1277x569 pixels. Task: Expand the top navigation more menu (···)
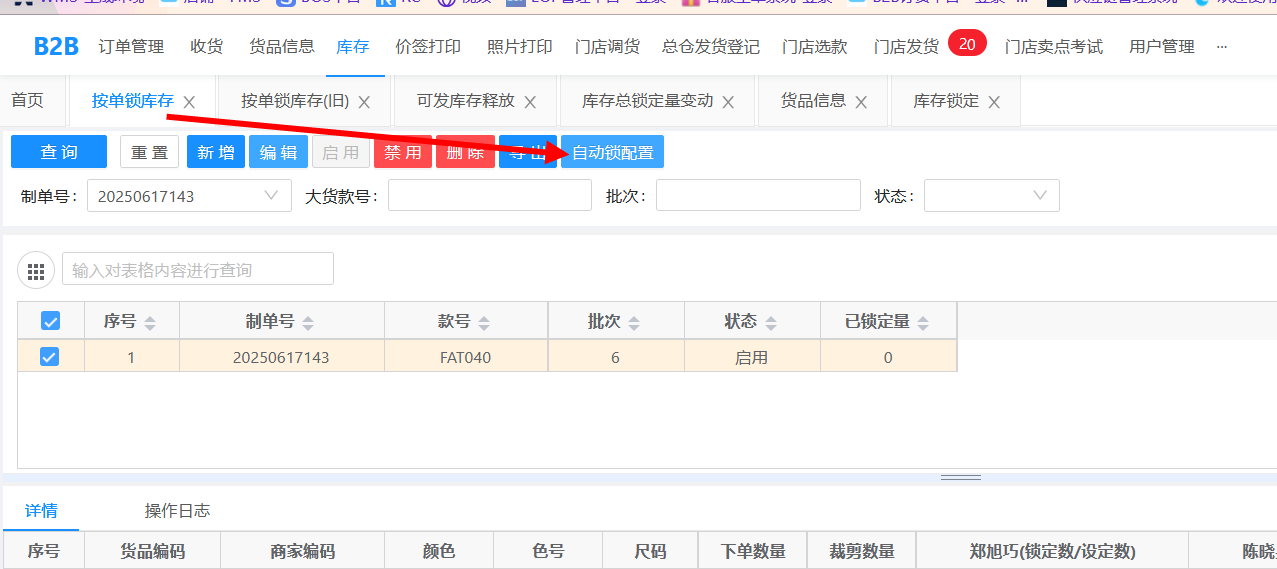[x=1221, y=47]
